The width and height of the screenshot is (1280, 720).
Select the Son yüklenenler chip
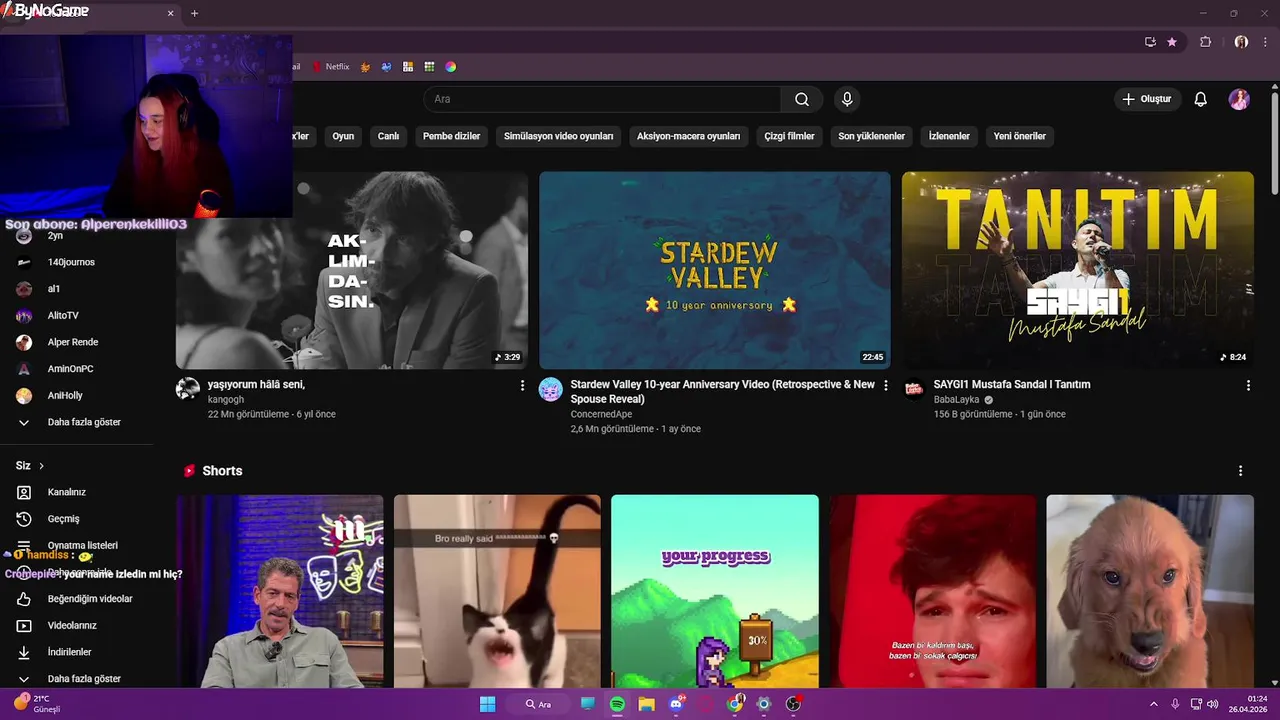(x=871, y=136)
